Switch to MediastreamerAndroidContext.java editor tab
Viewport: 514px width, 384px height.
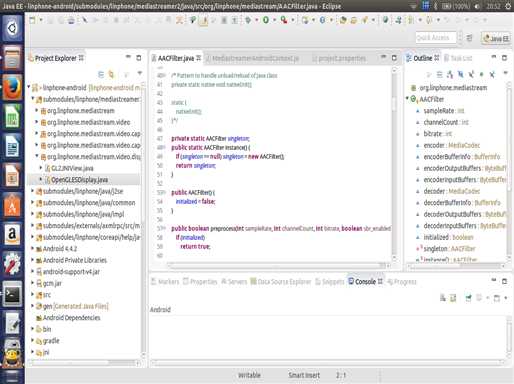tap(252, 58)
